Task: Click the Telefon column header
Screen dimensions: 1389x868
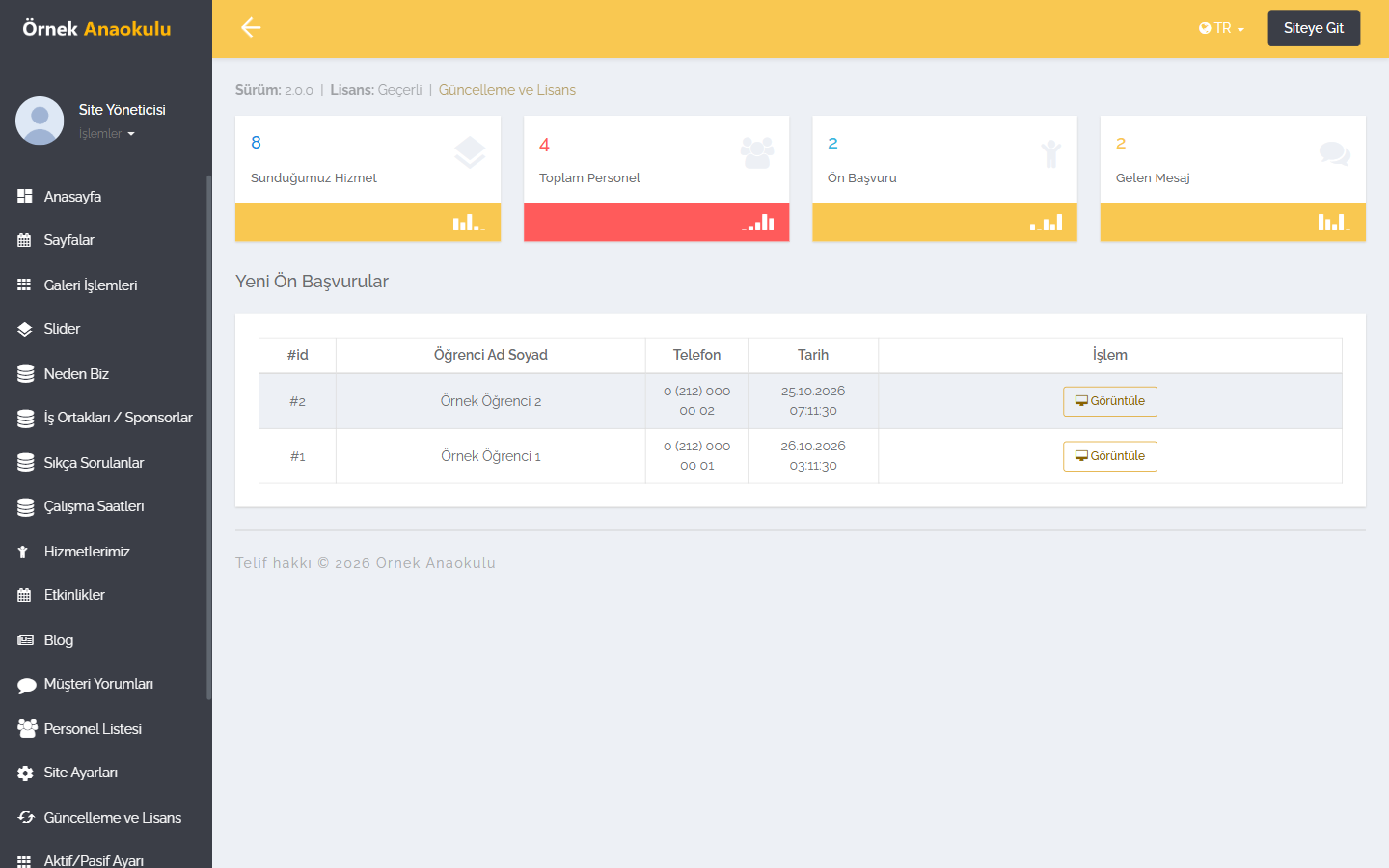Action: (x=696, y=355)
